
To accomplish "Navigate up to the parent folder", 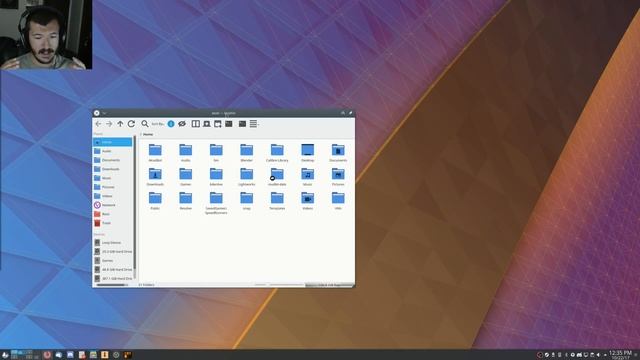I will click(120, 124).
